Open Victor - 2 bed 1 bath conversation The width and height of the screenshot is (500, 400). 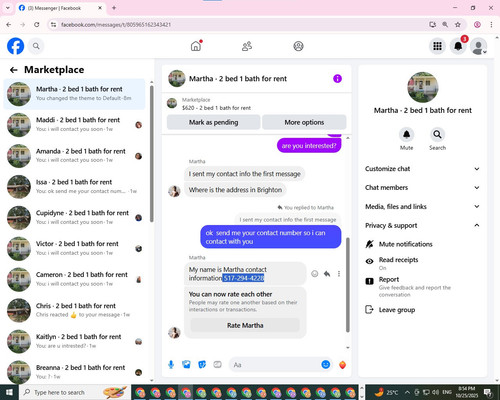click(75, 248)
